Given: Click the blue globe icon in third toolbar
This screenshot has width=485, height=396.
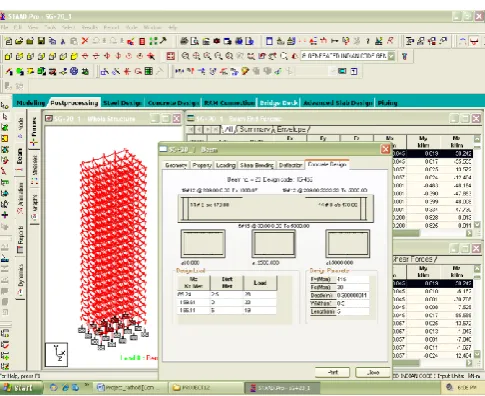Looking at the screenshot, I should pos(74,71).
